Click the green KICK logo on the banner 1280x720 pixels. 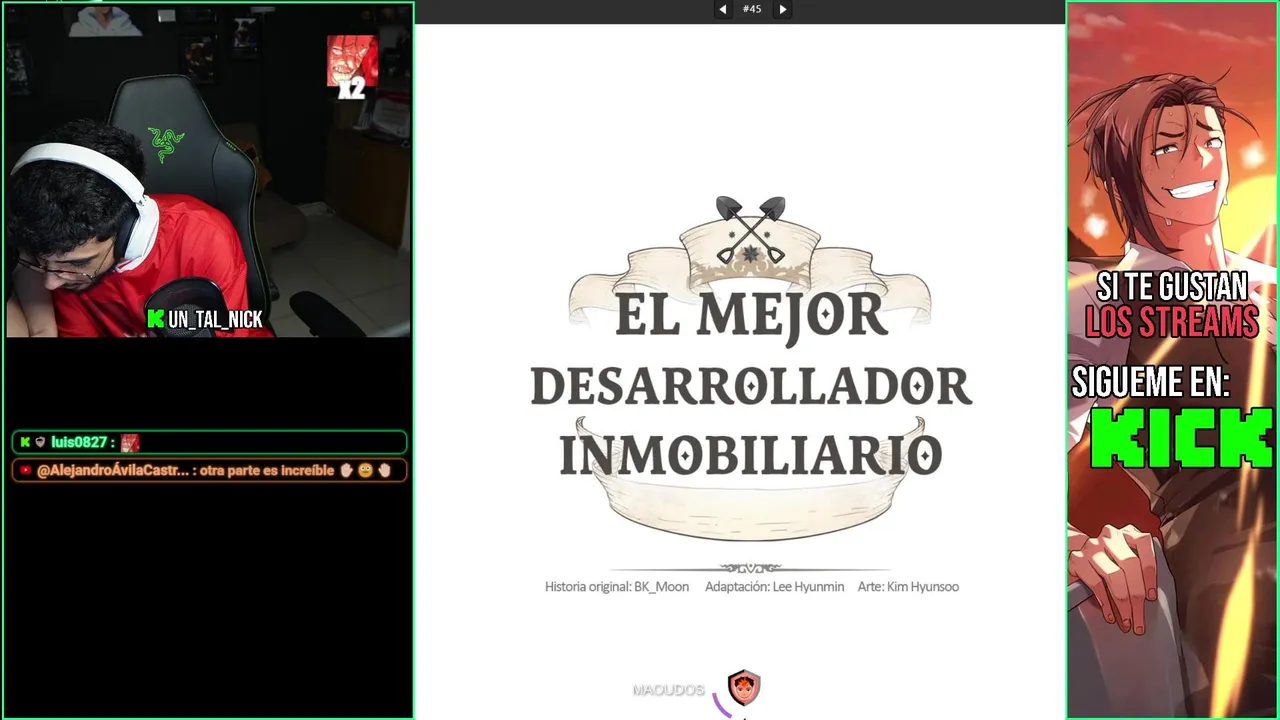[1181, 437]
